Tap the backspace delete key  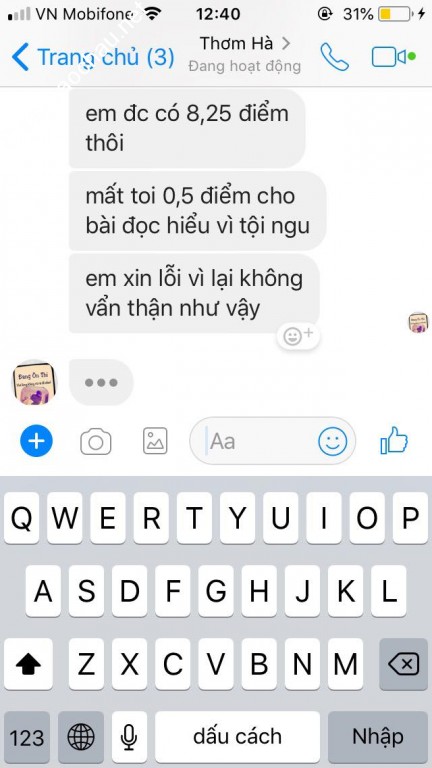point(403,665)
